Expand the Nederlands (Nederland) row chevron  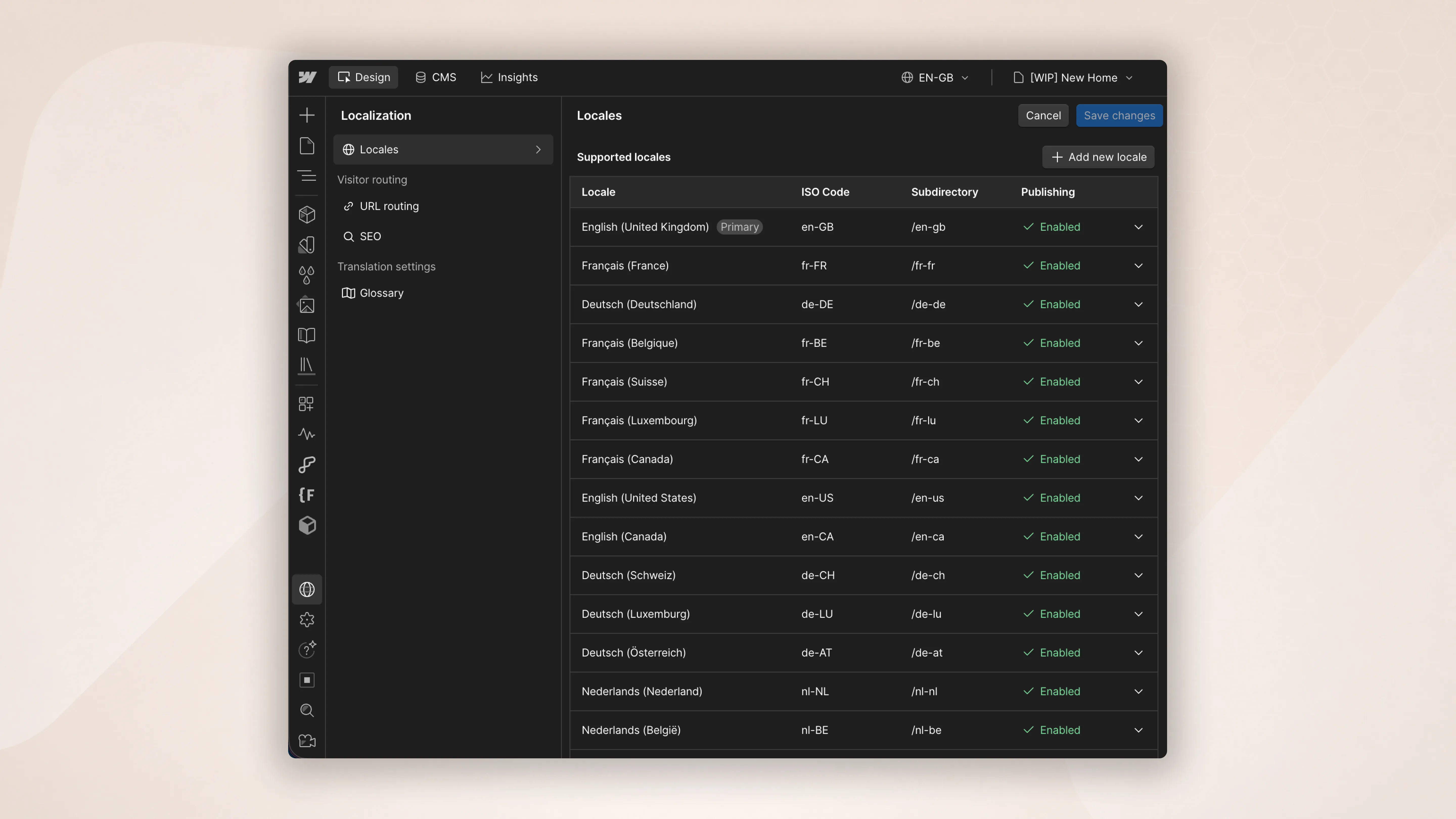tap(1138, 692)
